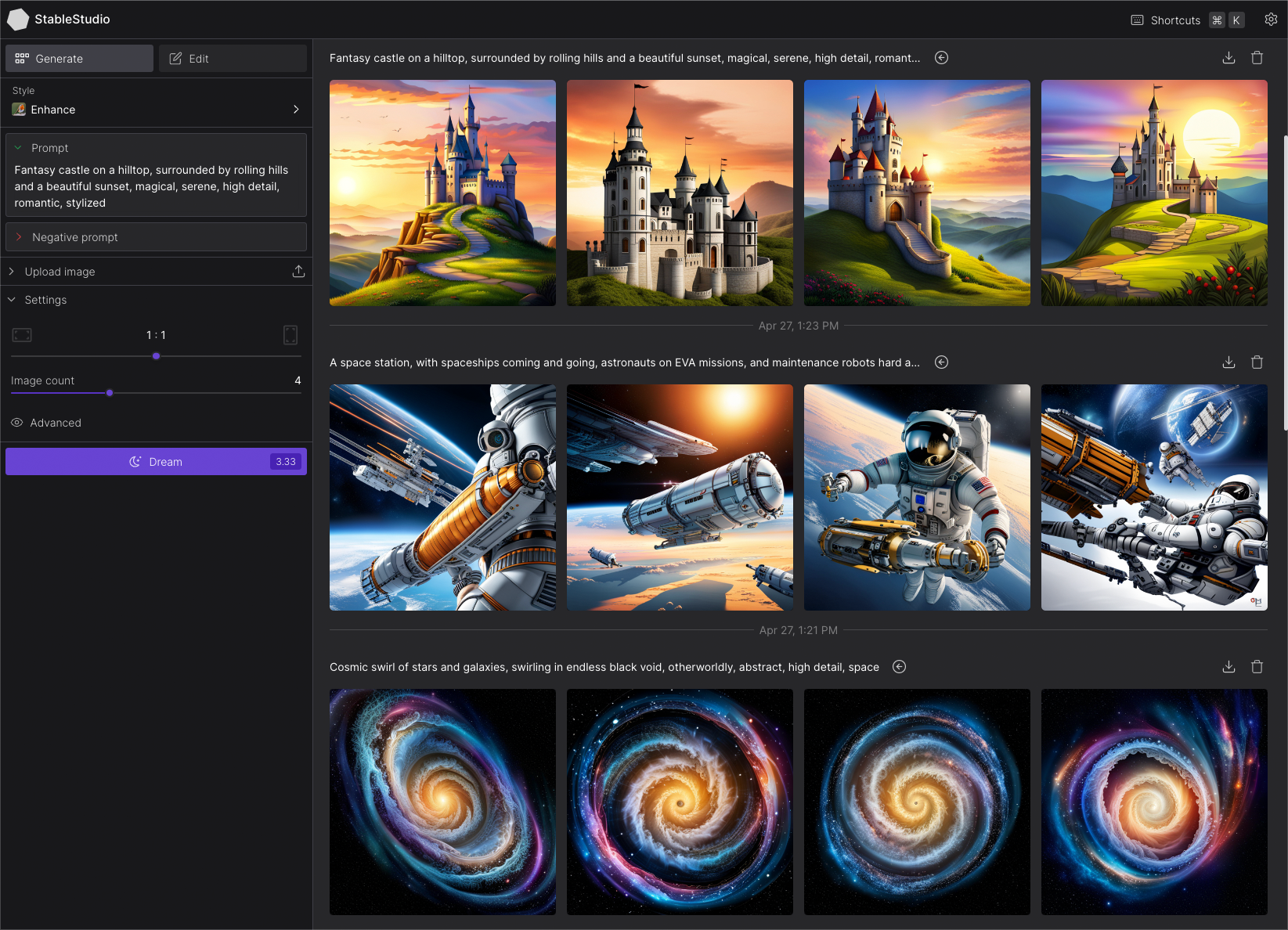The image size is (1288, 930).
Task: Open the astronaut spacewalk thumbnail
Action: (917, 497)
